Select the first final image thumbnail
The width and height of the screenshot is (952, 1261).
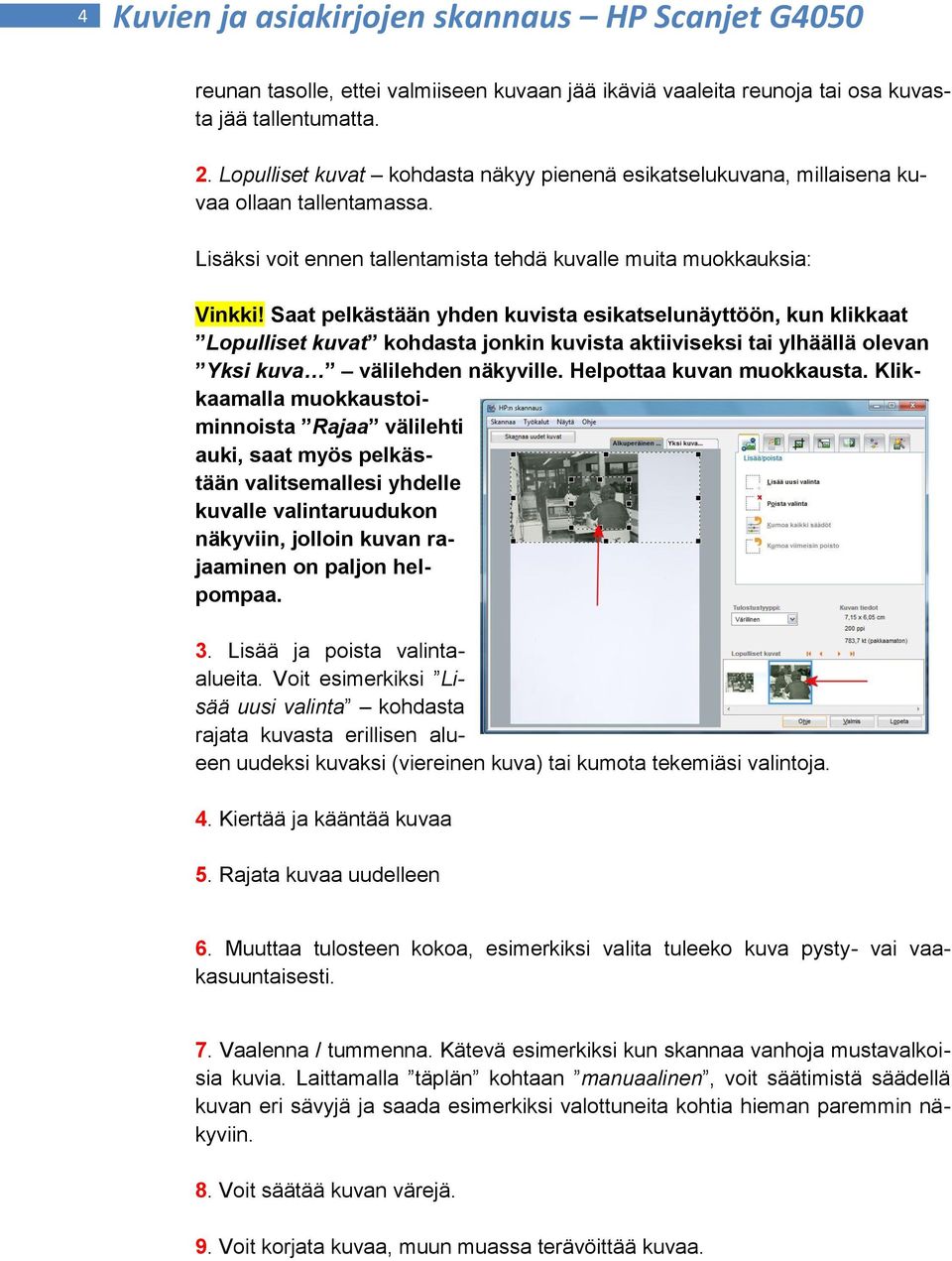(x=741, y=684)
